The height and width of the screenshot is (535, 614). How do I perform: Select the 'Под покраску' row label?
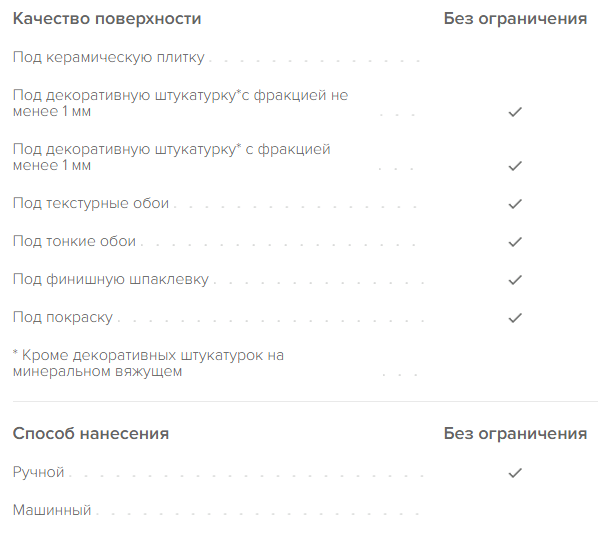click(x=62, y=318)
